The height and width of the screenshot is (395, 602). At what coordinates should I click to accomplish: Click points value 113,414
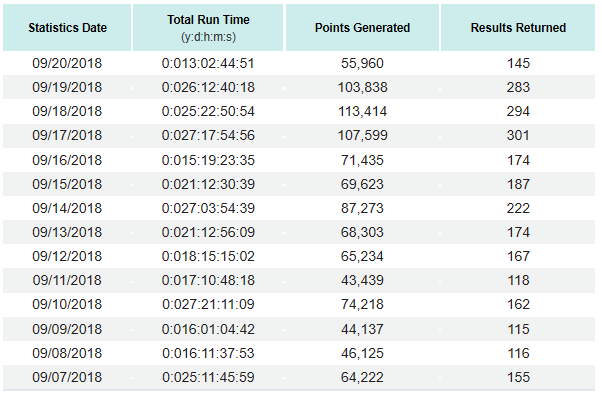[362, 111]
